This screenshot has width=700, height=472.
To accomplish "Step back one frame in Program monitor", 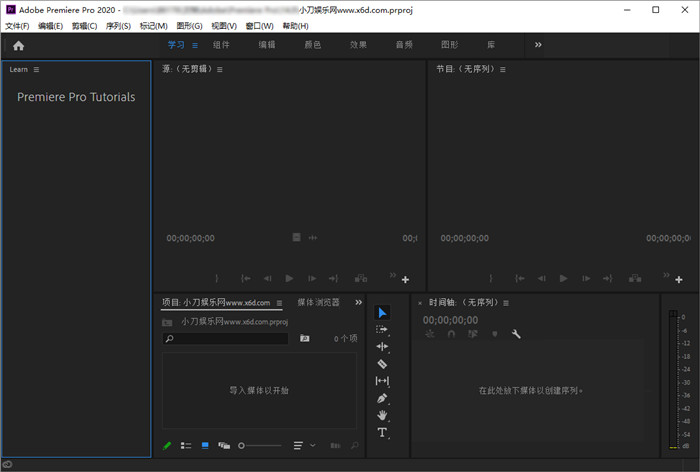I will (x=541, y=279).
